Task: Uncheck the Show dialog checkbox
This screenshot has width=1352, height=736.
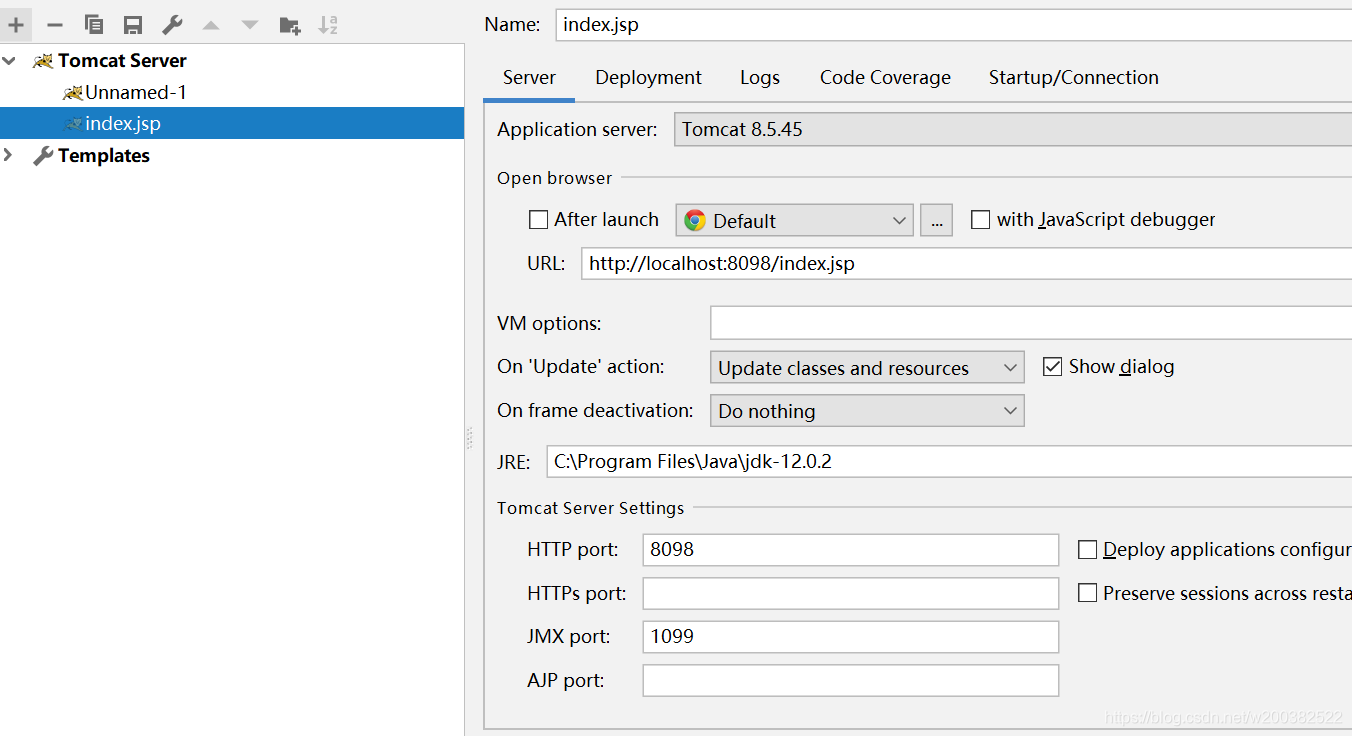Action: point(1052,366)
